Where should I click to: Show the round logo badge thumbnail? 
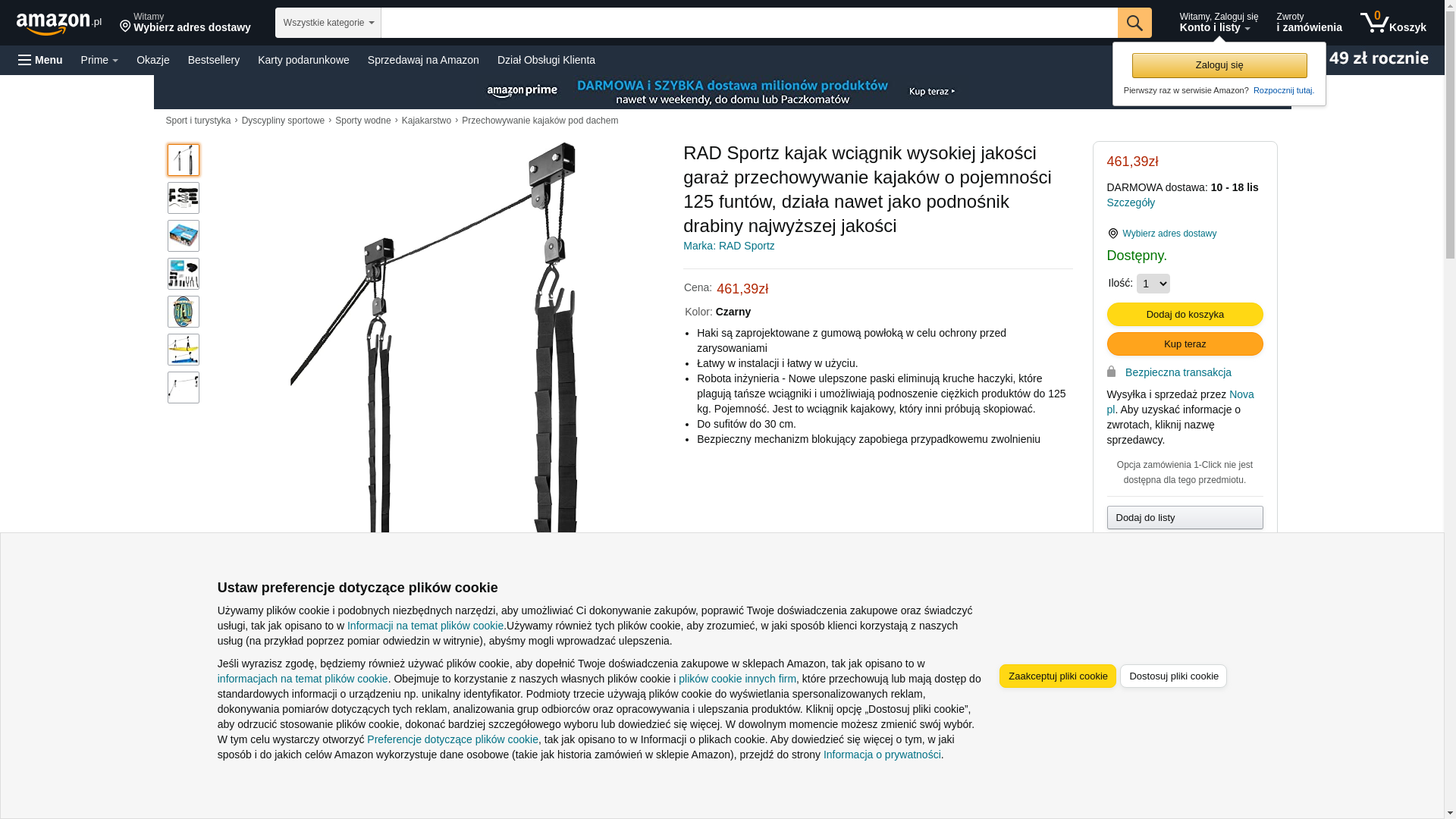[184, 312]
